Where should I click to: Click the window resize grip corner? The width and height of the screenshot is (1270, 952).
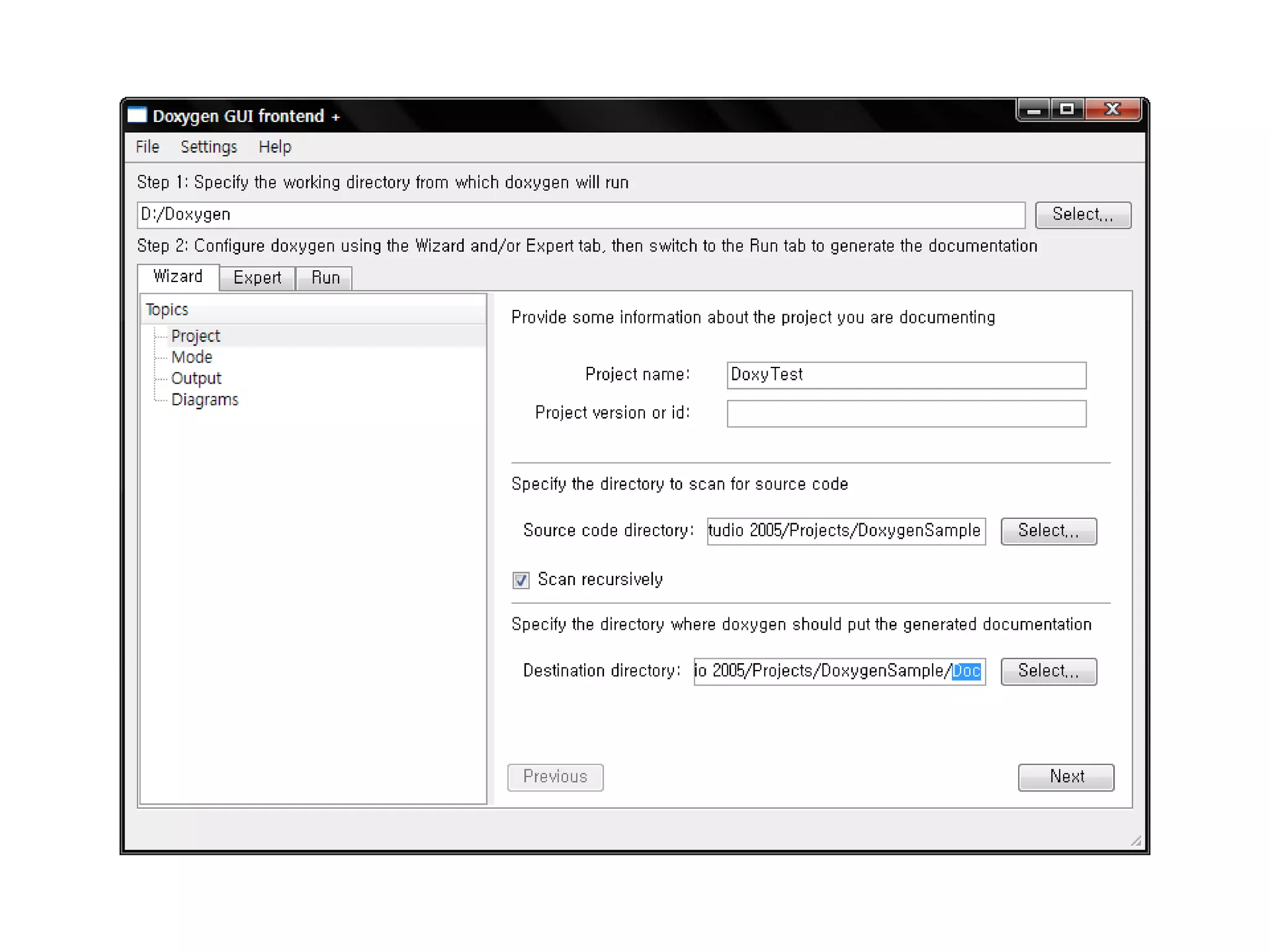click(x=1135, y=841)
